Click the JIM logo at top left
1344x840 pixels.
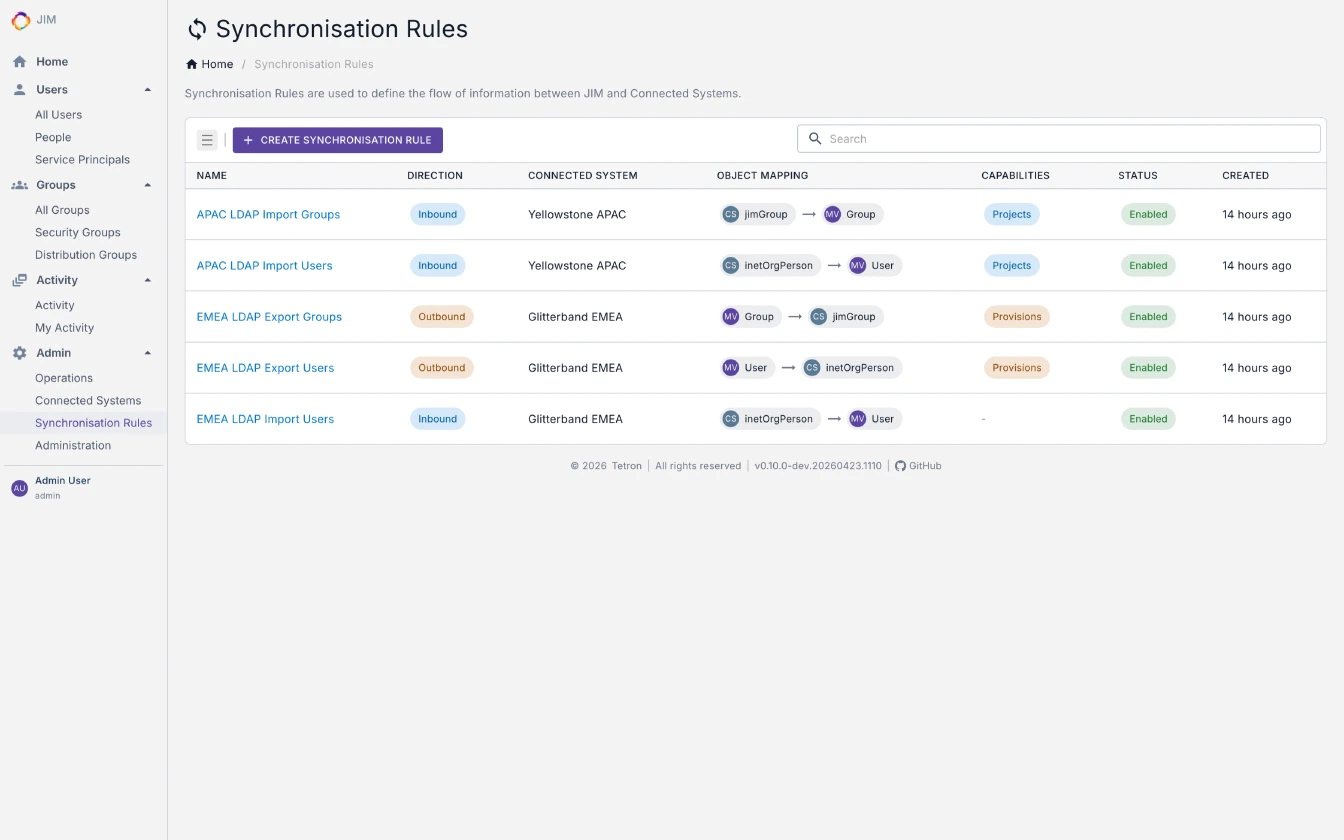[21, 20]
